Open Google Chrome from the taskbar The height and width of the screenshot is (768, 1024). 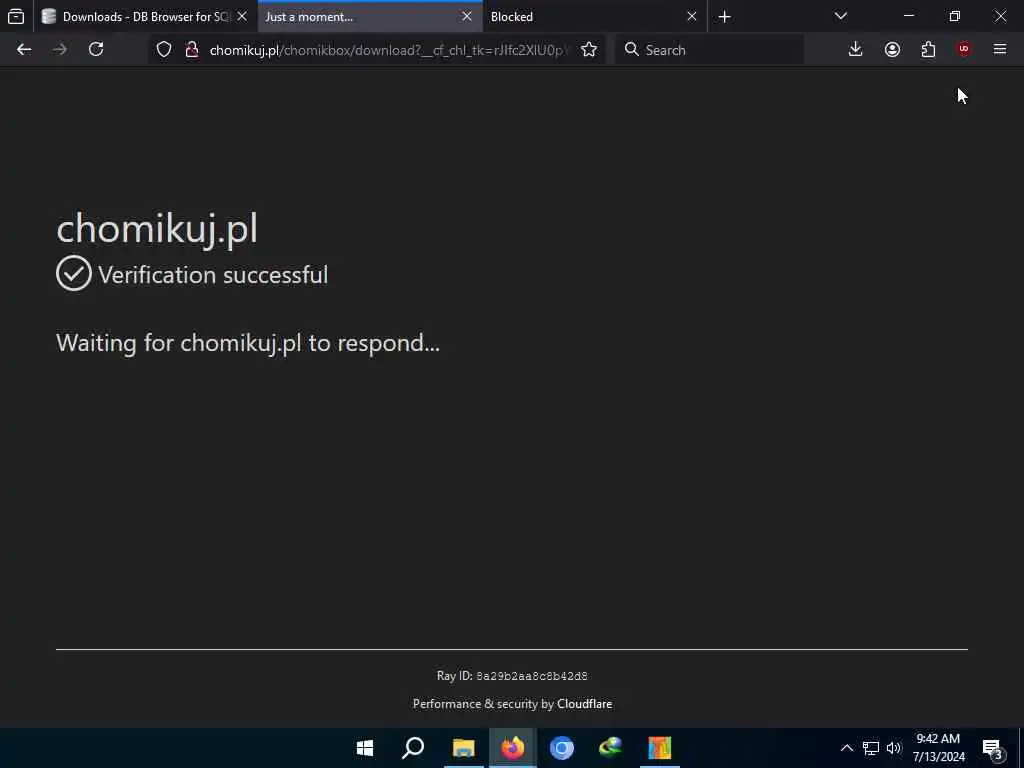[562, 748]
